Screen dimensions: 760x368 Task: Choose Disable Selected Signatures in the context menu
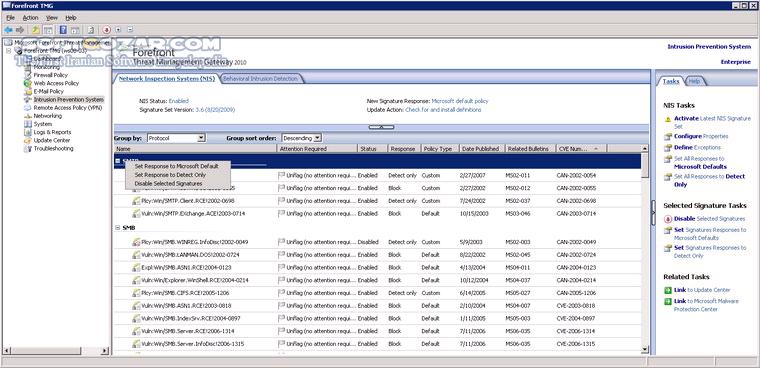[168, 183]
